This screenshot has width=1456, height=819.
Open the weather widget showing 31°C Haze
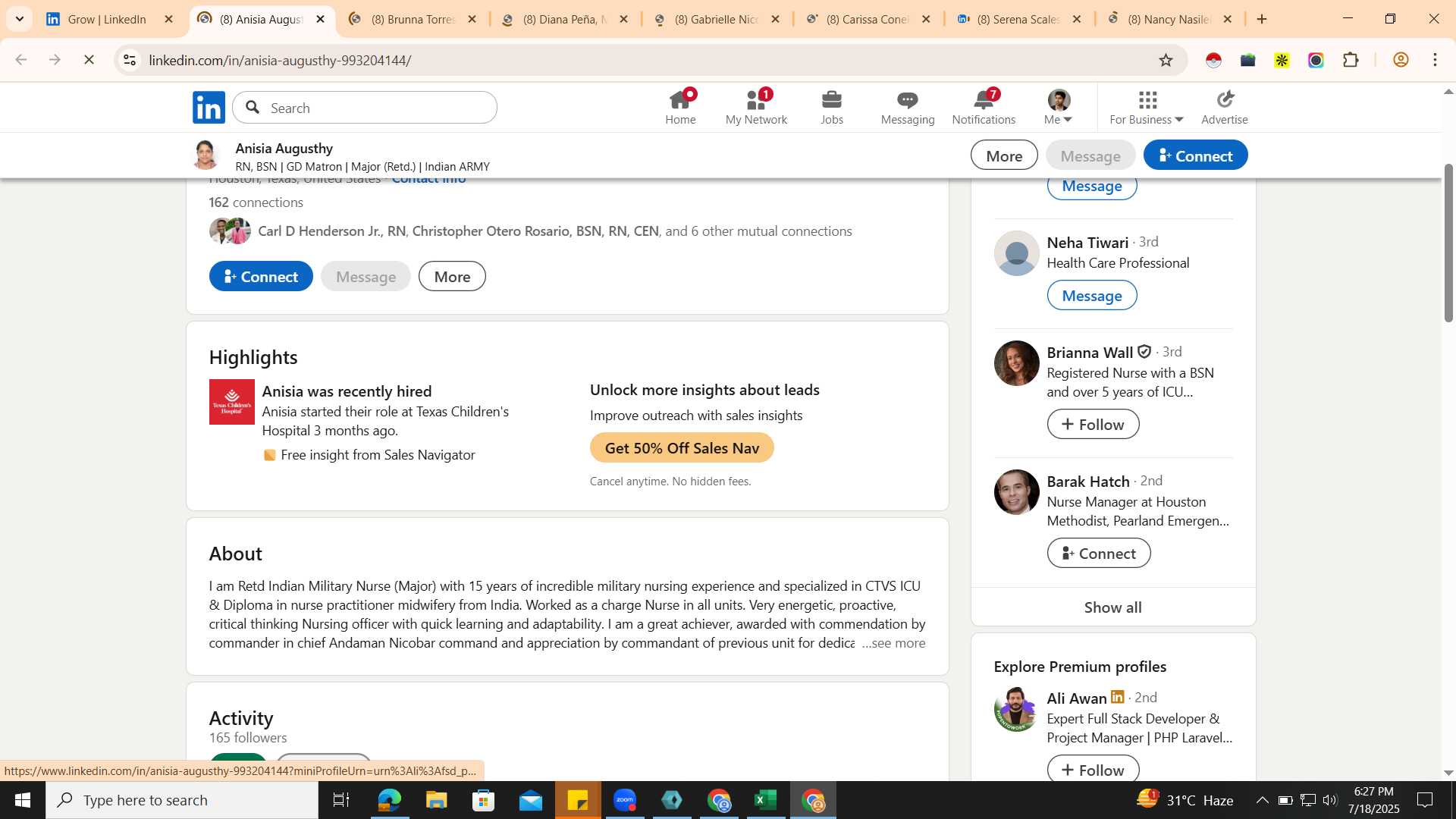[x=1185, y=800]
